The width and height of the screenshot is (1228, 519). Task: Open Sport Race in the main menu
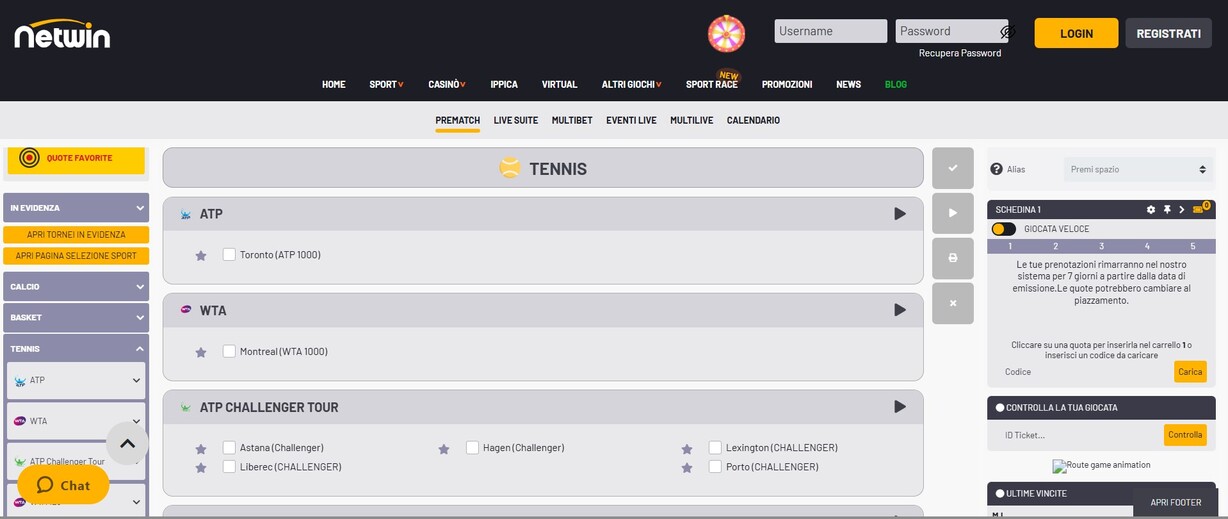712,84
